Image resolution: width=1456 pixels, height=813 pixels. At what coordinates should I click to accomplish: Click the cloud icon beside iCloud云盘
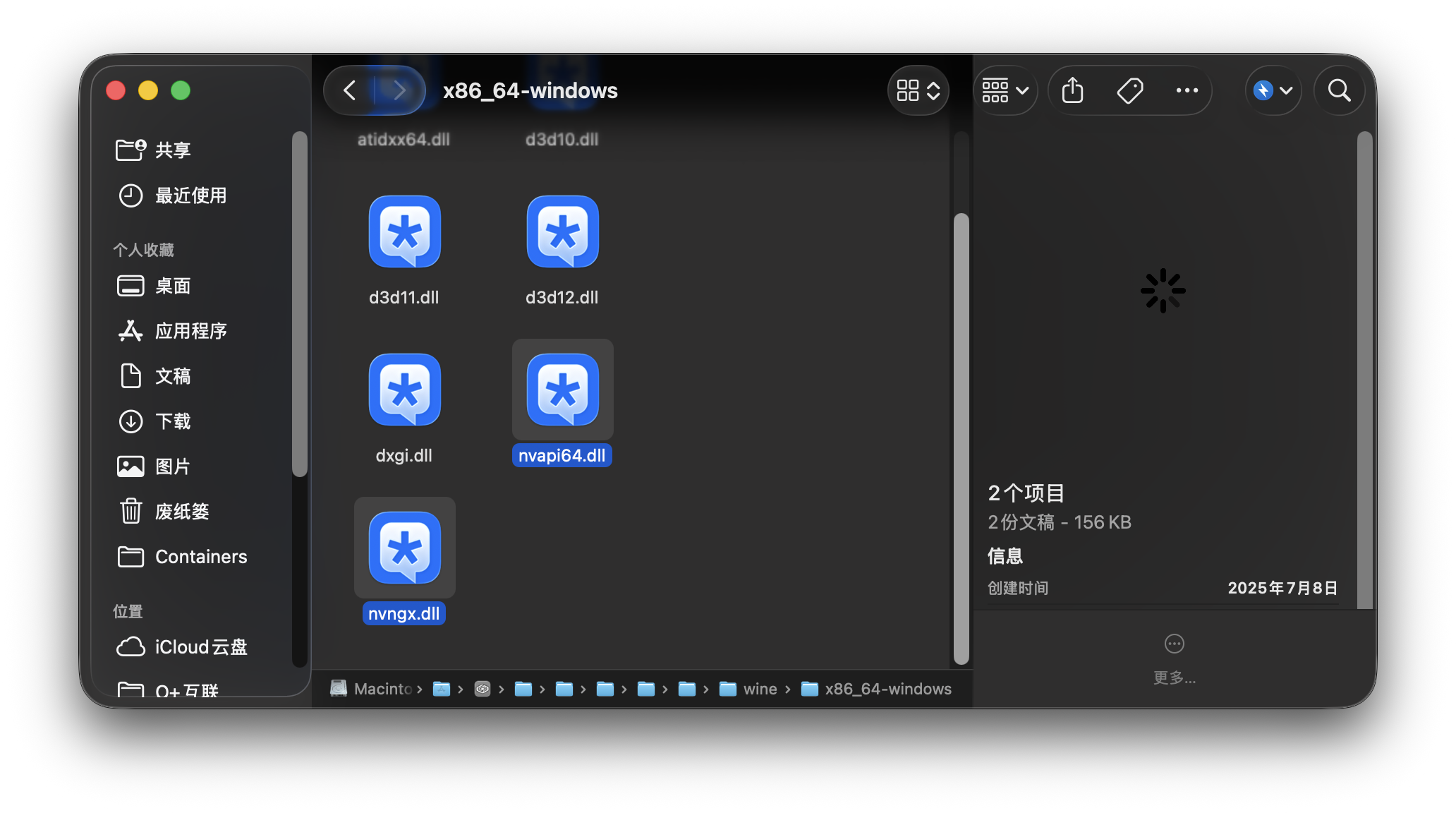point(131,646)
